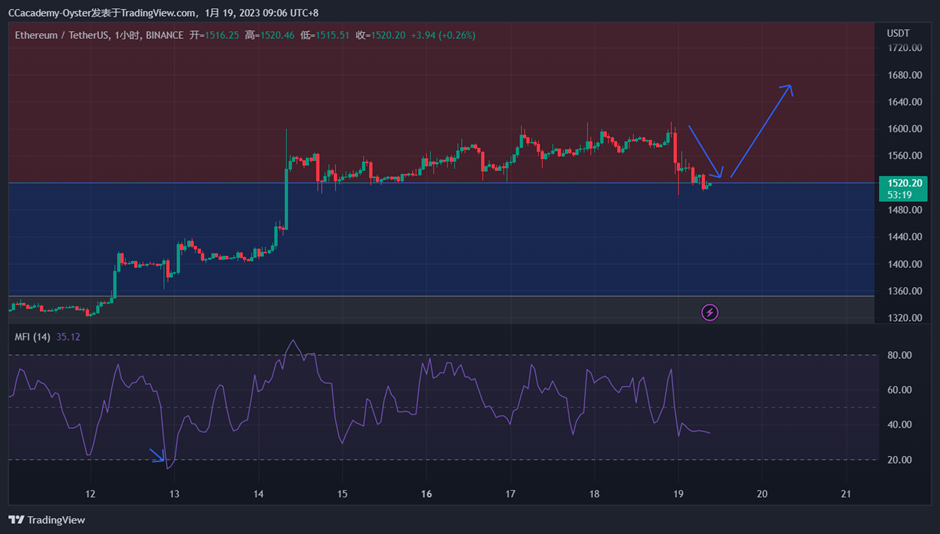940x534 pixels.
Task: Click the blue arrow marking the MFI low
Action: point(158,455)
